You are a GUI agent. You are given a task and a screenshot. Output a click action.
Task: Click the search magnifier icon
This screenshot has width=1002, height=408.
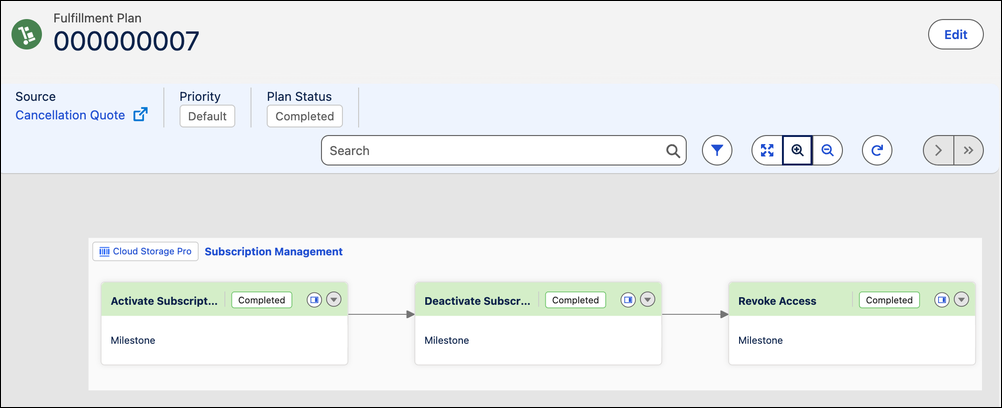click(673, 151)
